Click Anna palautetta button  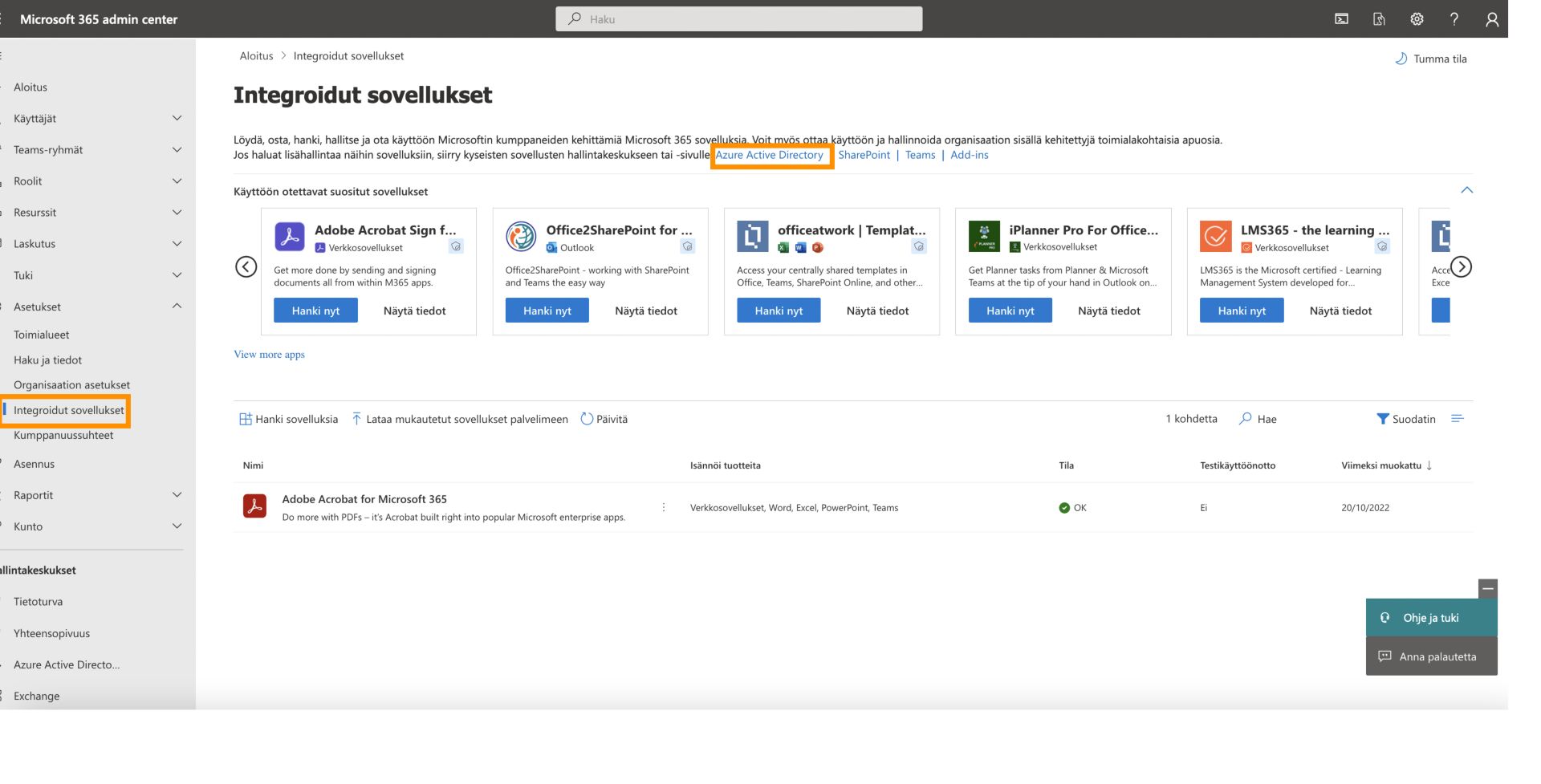click(x=1431, y=656)
